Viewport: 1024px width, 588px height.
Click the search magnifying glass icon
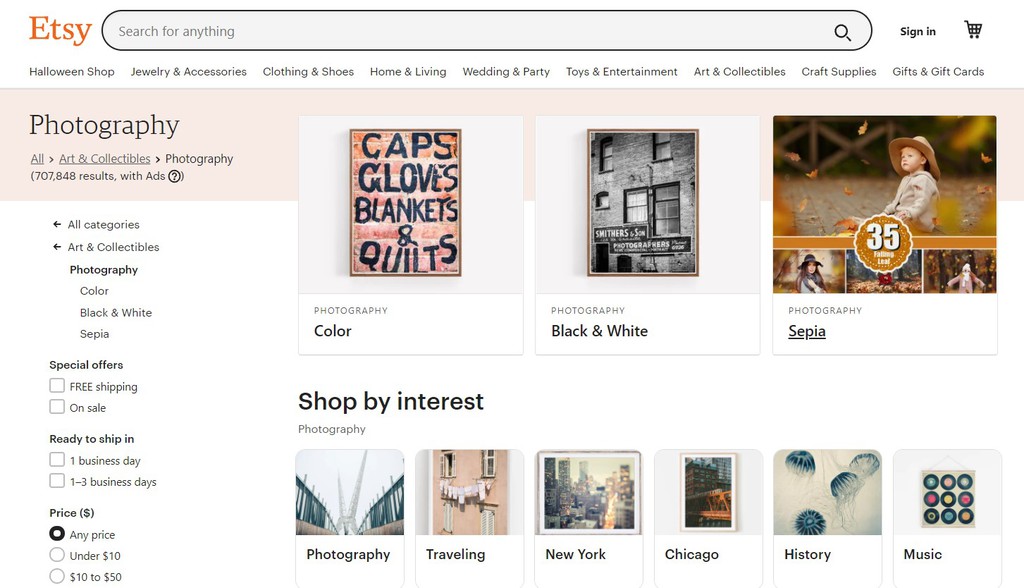pyautogui.click(x=843, y=31)
